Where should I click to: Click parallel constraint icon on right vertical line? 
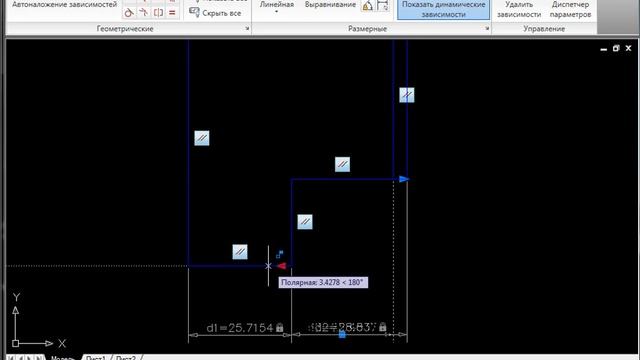(x=407, y=95)
